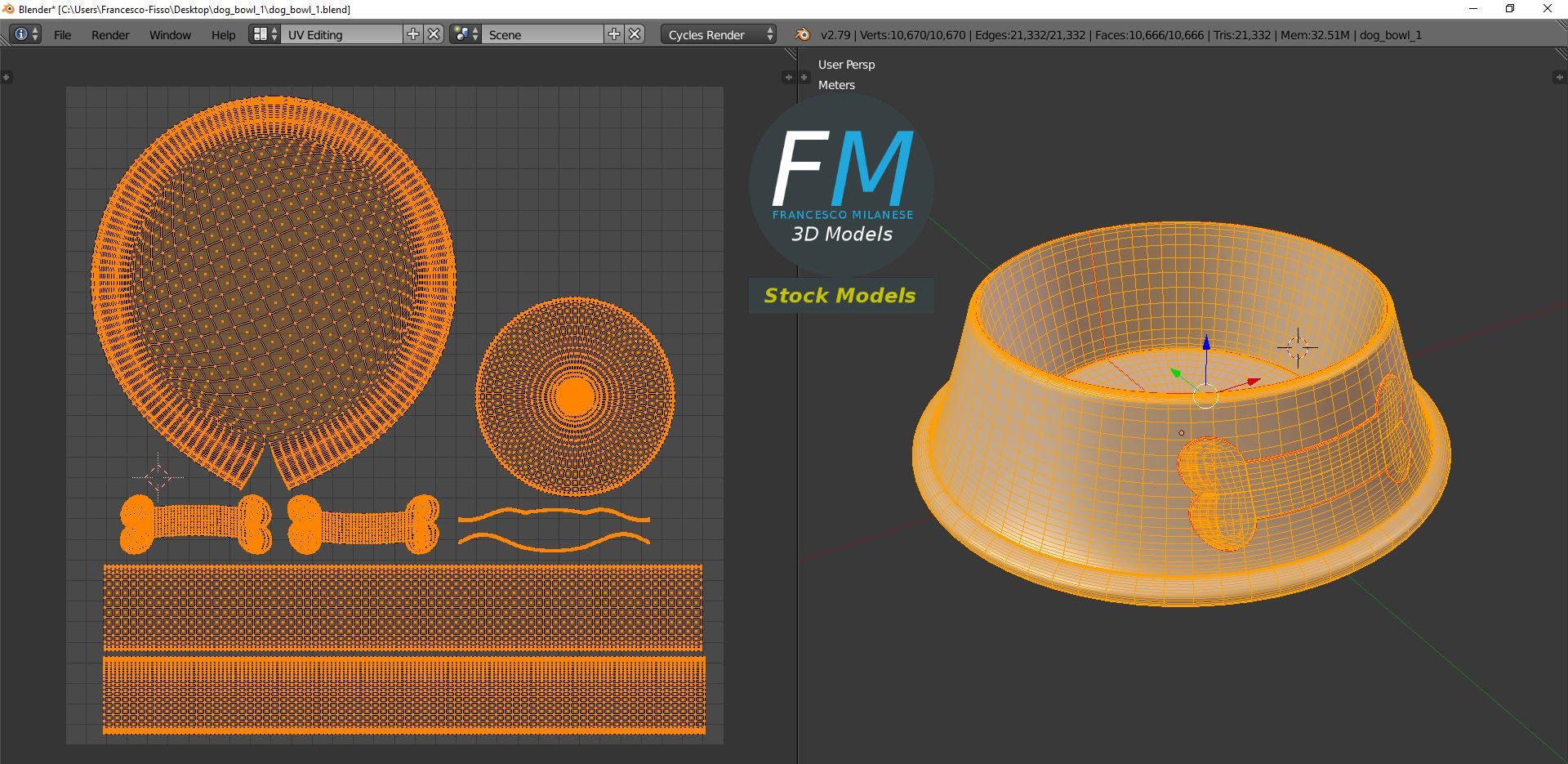Image resolution: width=1568 pixels, height=764 pixels.
Task: Click the 'Verts:10,670/10,670' statistic
Action: [913, 35]
